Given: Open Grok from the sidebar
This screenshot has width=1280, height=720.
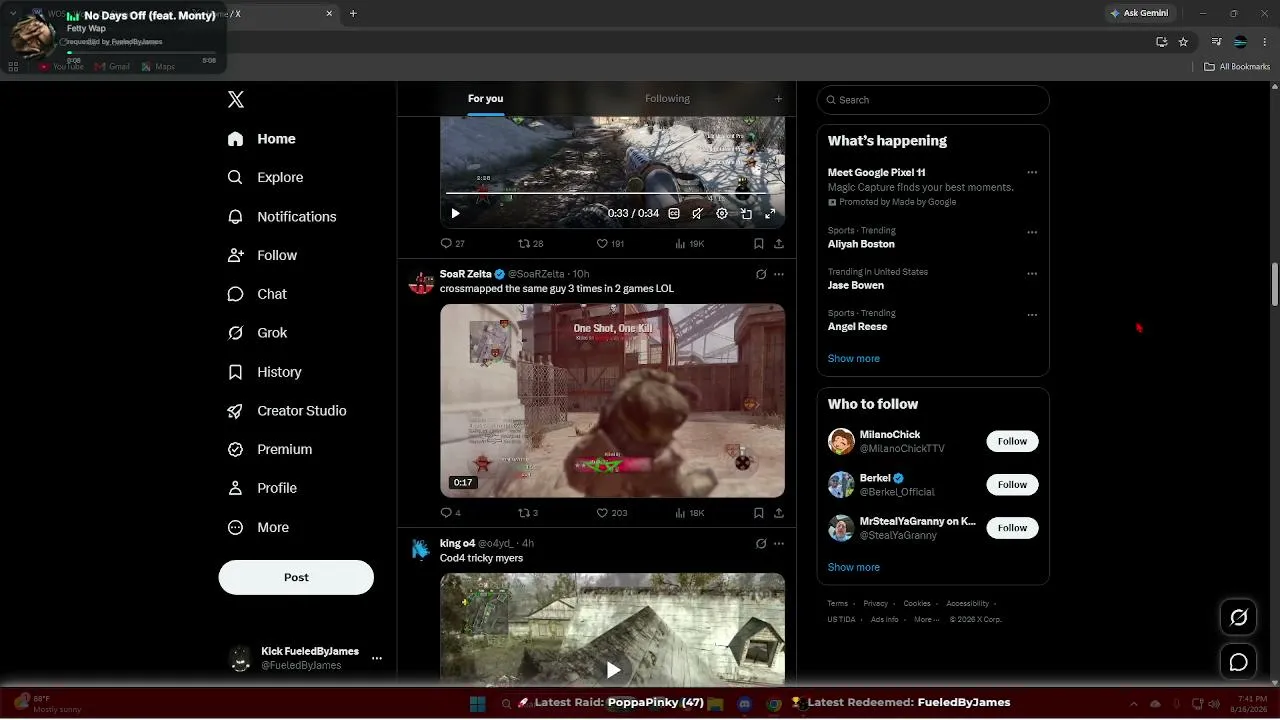Looking at the screenshot, I should click(258, 333).
